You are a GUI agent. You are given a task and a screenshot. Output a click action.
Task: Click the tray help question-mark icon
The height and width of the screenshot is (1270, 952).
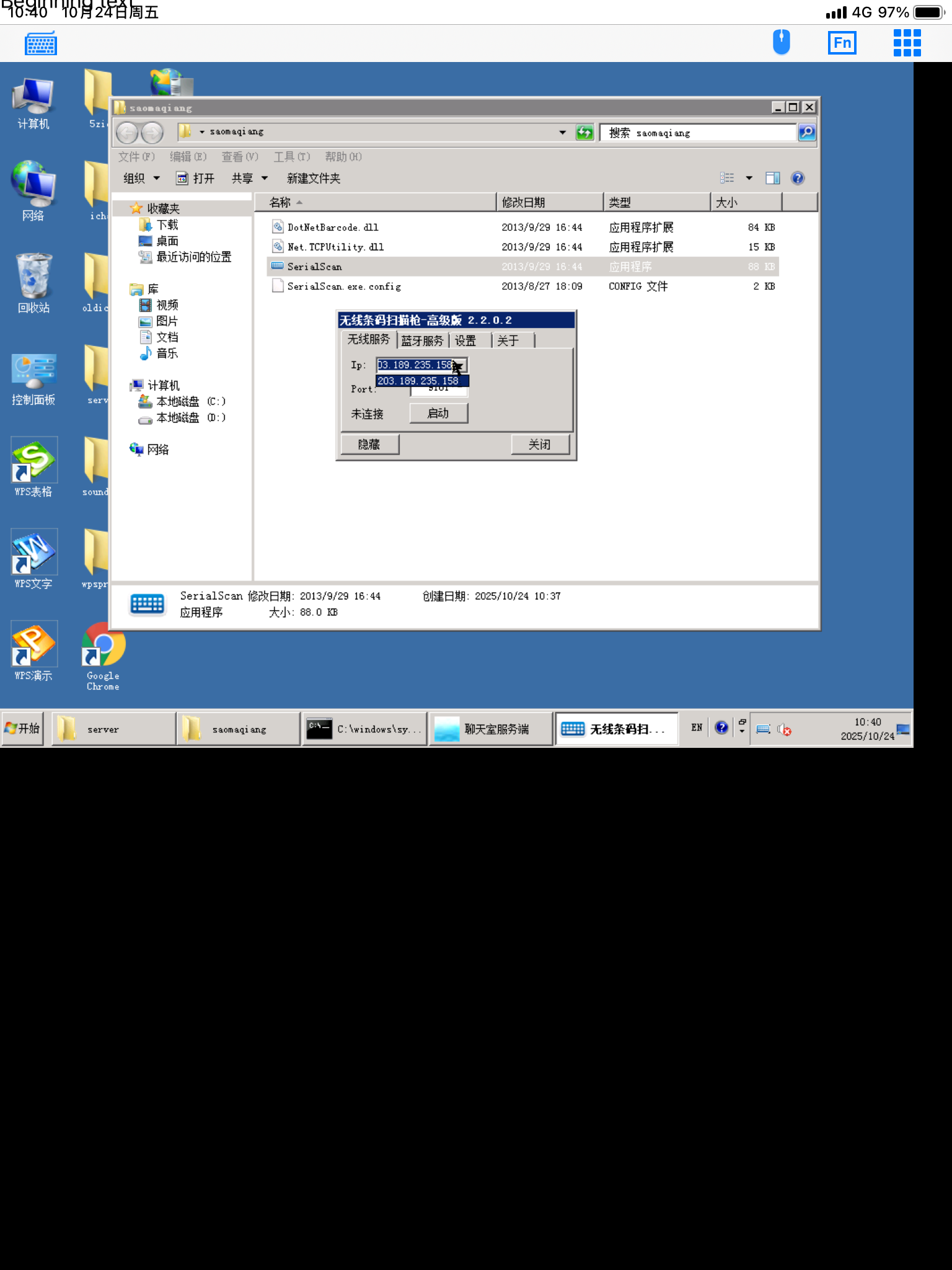(x=721, y=727)
